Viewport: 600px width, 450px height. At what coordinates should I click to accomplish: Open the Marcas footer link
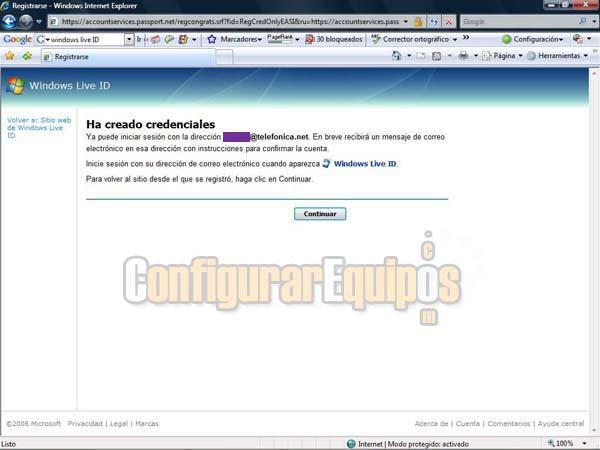point(147,424)
